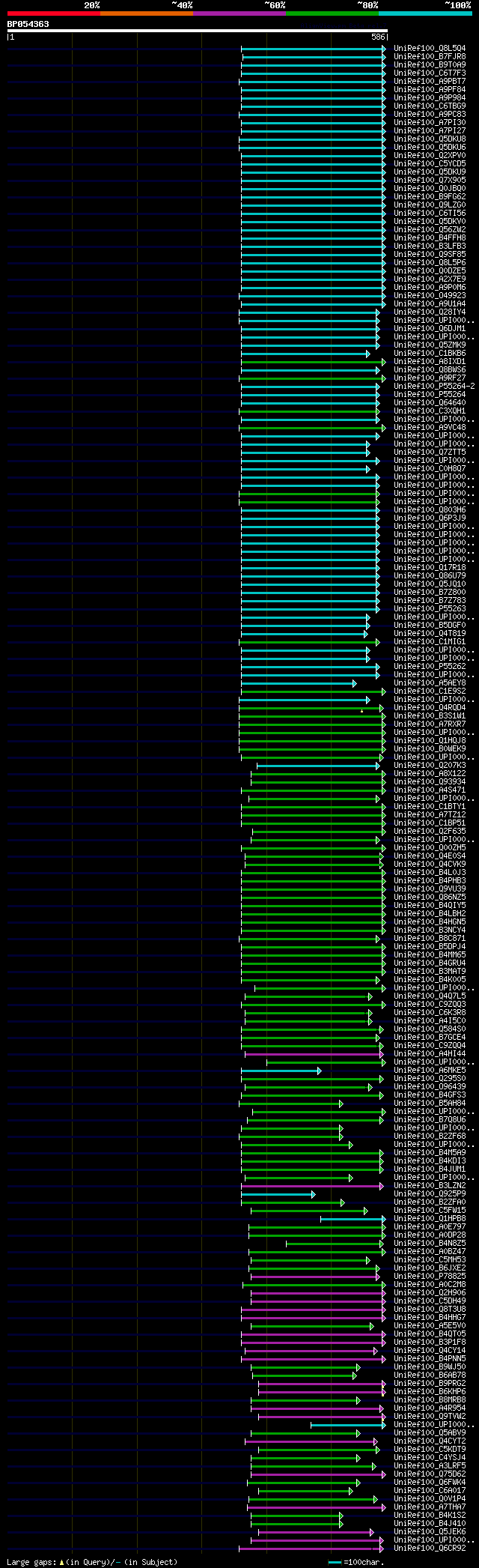Image resolution: width=479 pixels, height=1568 pixels.
Task: Select the UniRef100_Q7X905 label
Action: pos(430,180)
